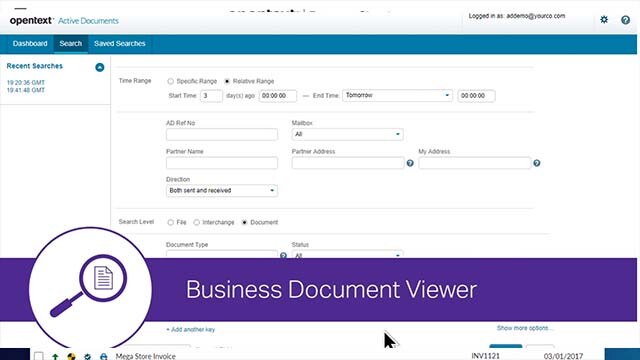This screenshot has width=640, height=360.
Task: Open the settings gear in header
Action: tap(604, 19)
